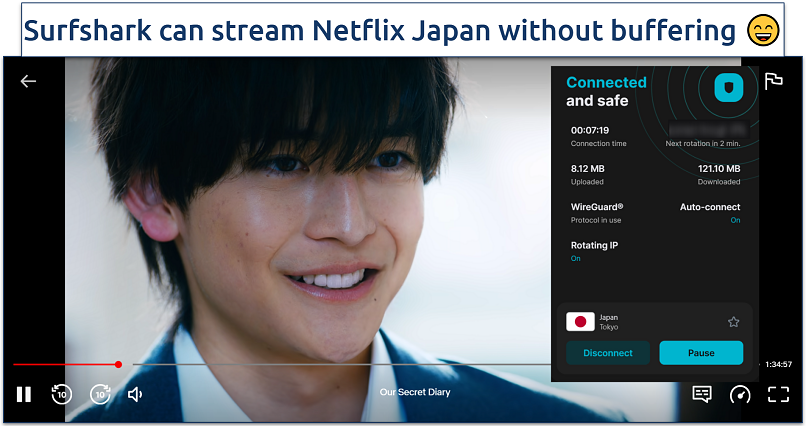Click the red playback position knob
This screenshot has height=426, width=806.
118,364
